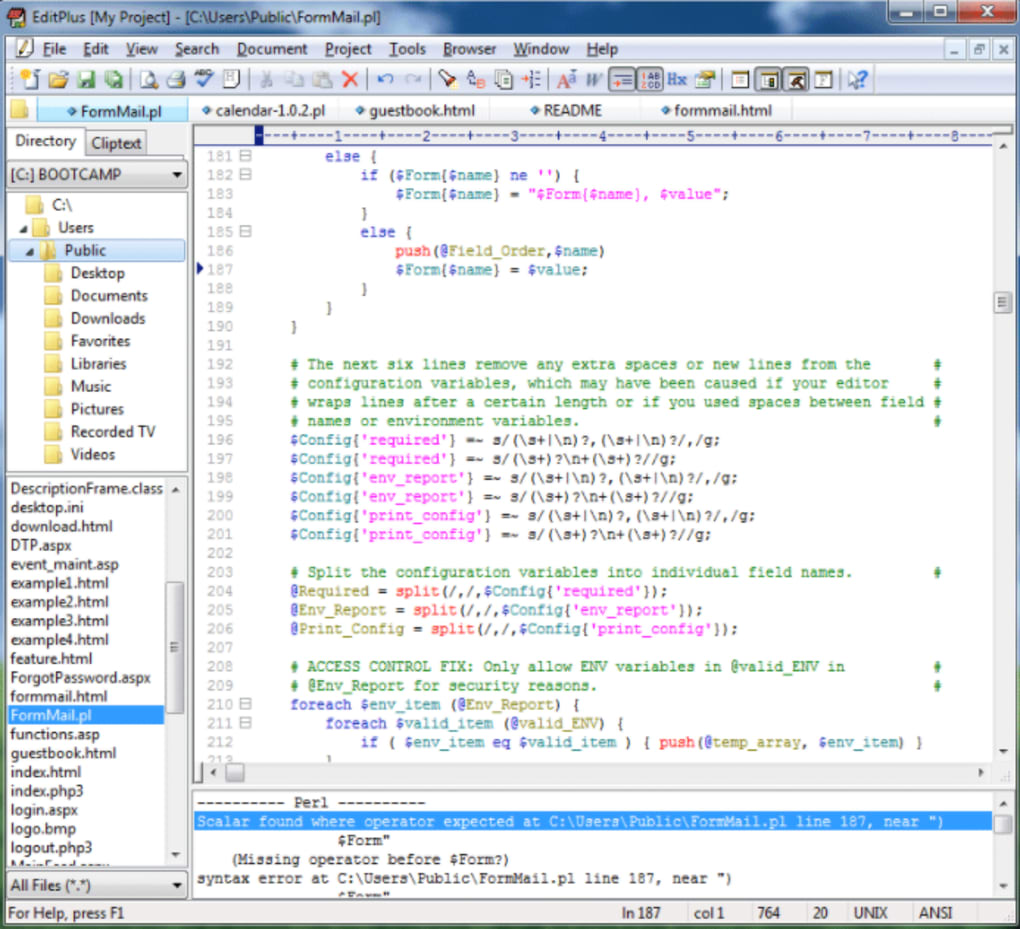This screenshot has width=1020, height=929.
Task: Click the Undo arrow icon
Action: (x=385, y=79)
